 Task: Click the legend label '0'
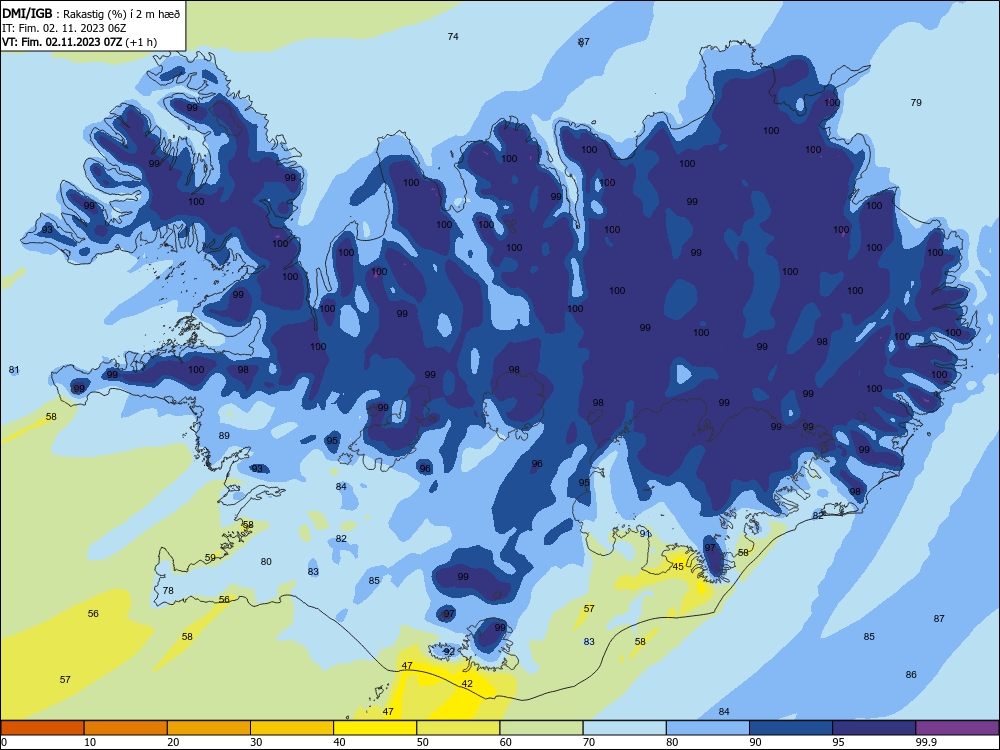point(4,742)
